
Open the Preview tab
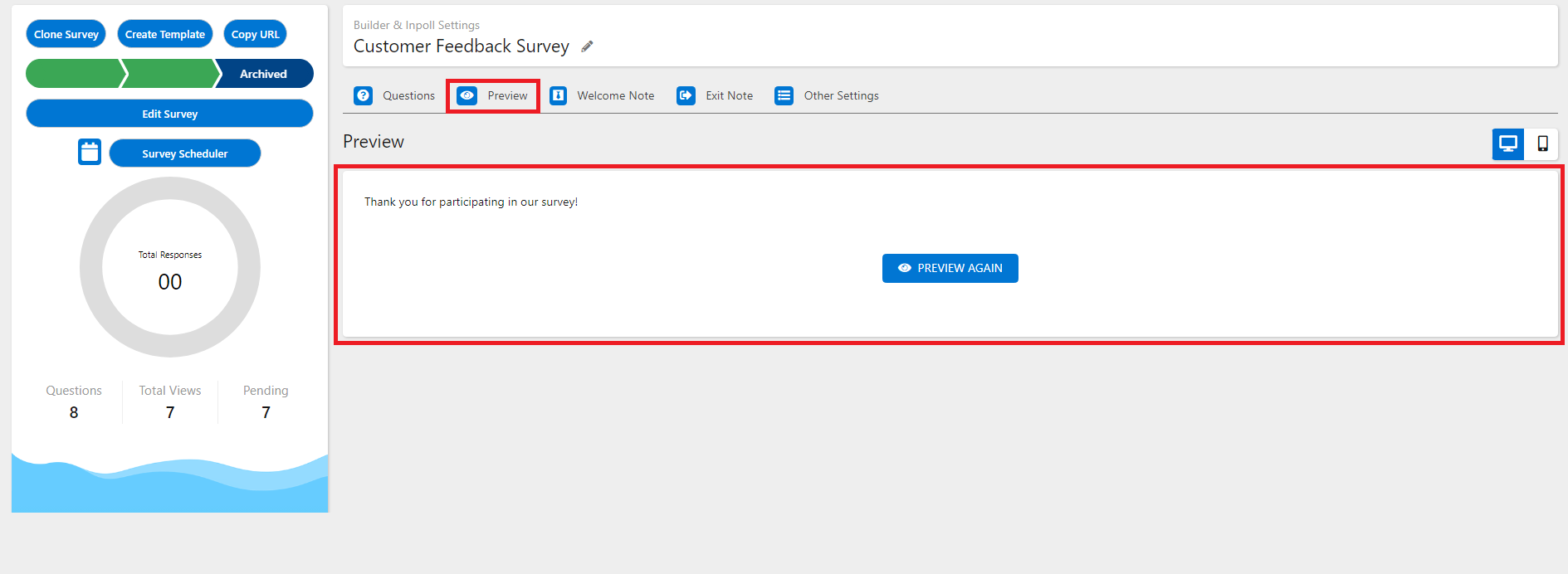click(x=493, y=95)
